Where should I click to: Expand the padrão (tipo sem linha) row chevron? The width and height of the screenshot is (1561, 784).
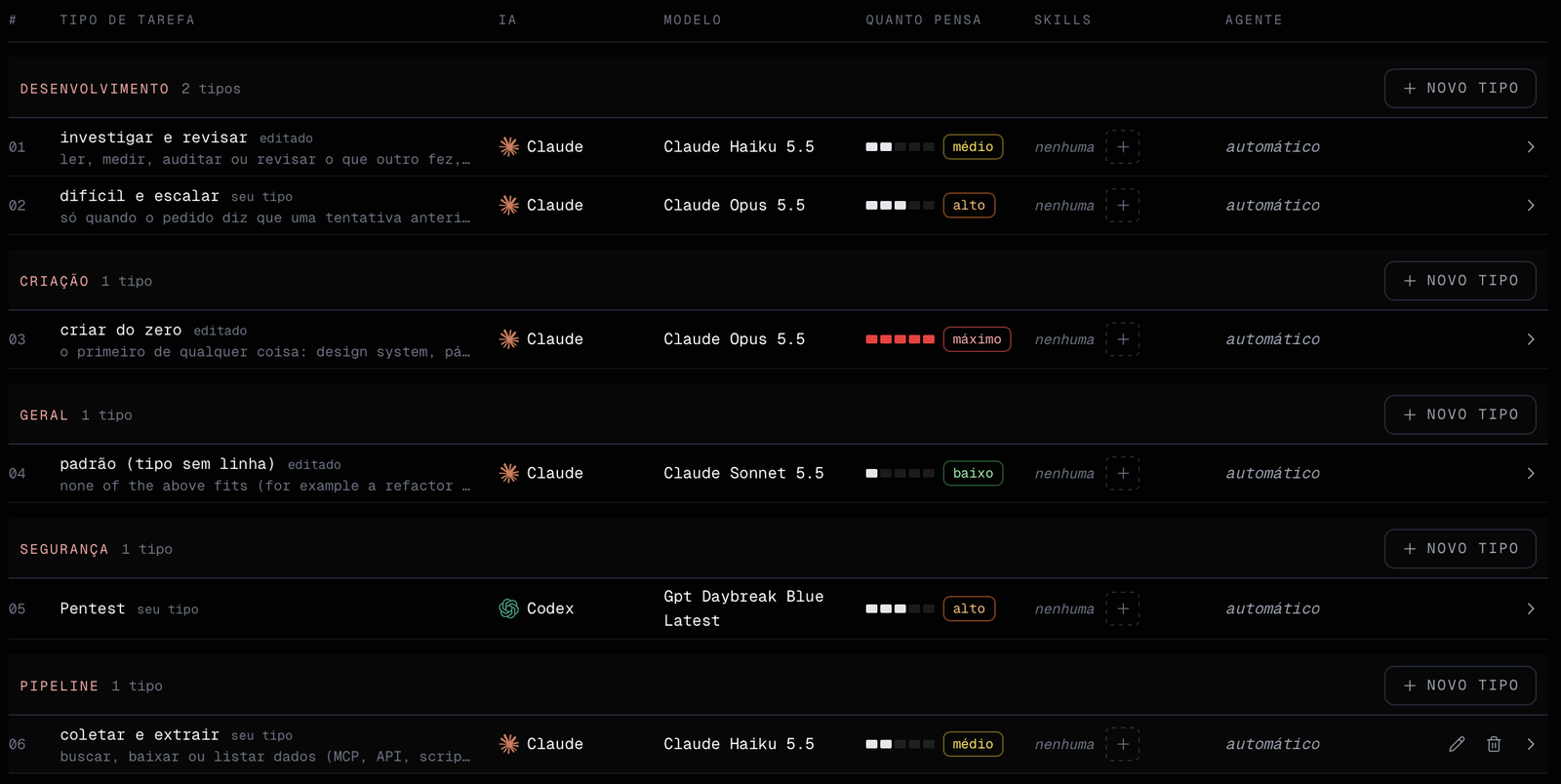(x=1531, y=473)
